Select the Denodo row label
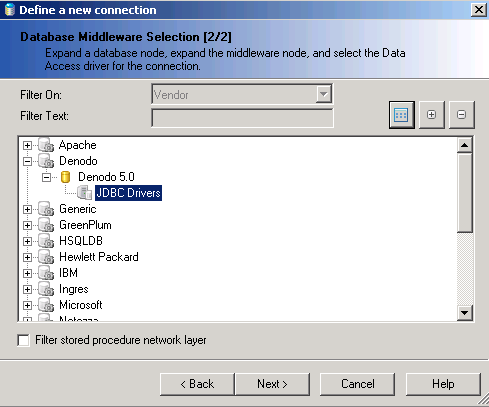This screenshot has height=407, width=489. point(78,161)
